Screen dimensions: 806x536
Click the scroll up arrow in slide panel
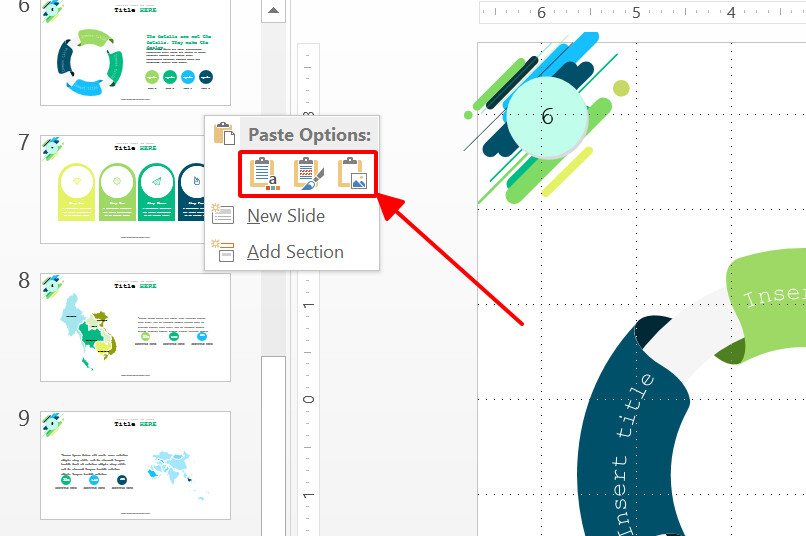[273, 10]
